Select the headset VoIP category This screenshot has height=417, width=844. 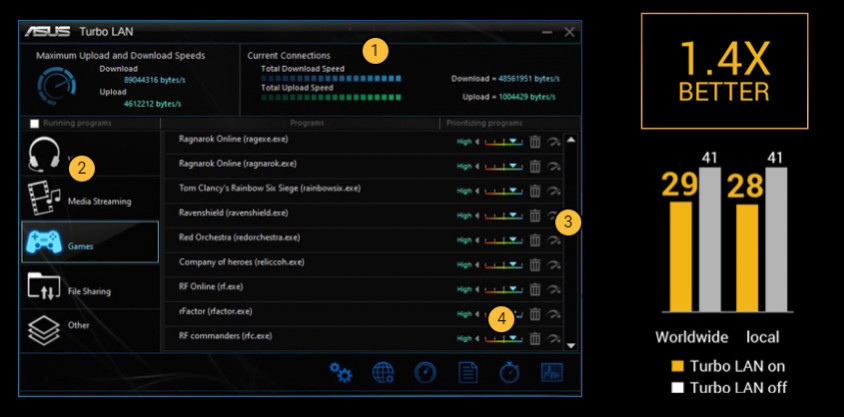90,153
